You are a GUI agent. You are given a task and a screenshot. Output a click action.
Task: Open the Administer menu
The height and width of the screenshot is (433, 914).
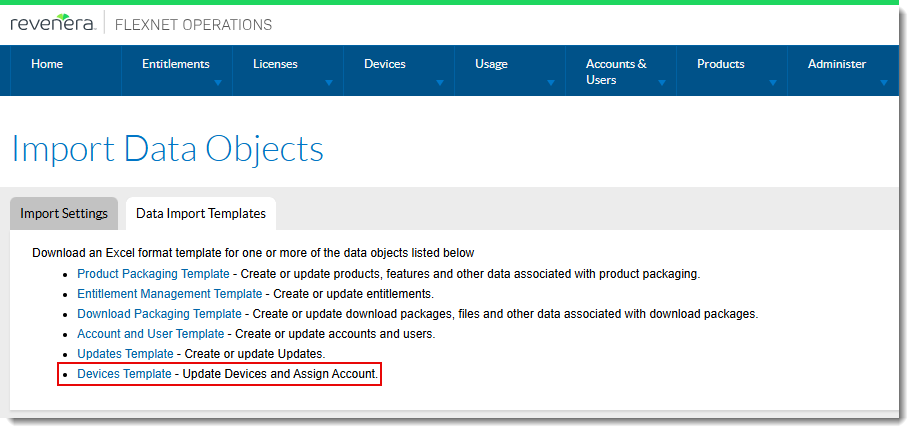(836, 64)
